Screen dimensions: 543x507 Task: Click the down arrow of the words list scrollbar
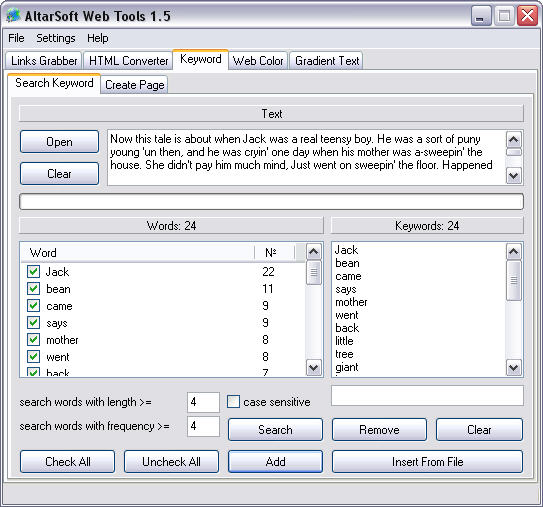pos(314,367)
